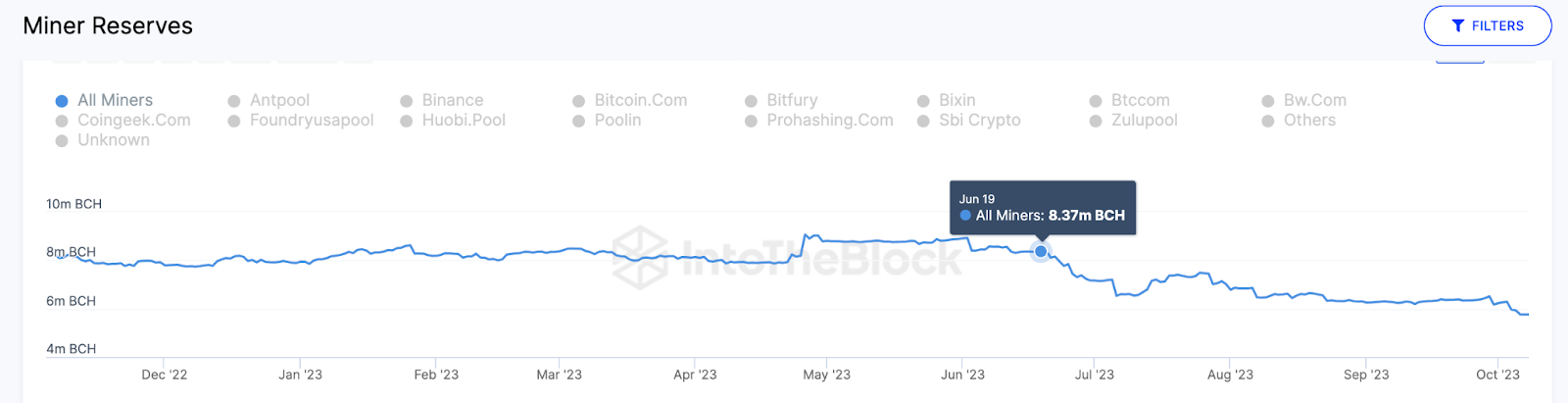Toggle Zulupool legend item
The height and width of the screenshot is (403, 1568).
click(x=1144, y=121)
